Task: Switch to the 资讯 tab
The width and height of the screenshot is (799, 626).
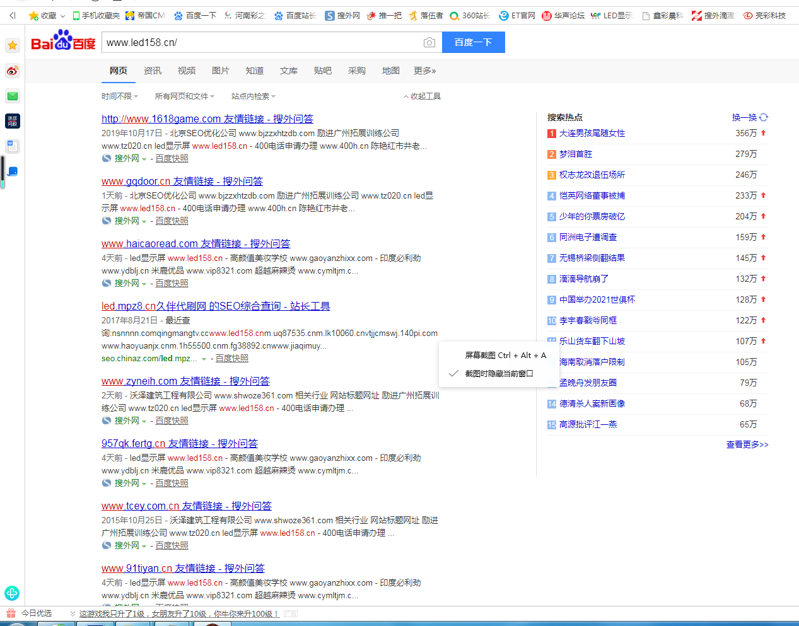Action: click(x=152, y=70)
